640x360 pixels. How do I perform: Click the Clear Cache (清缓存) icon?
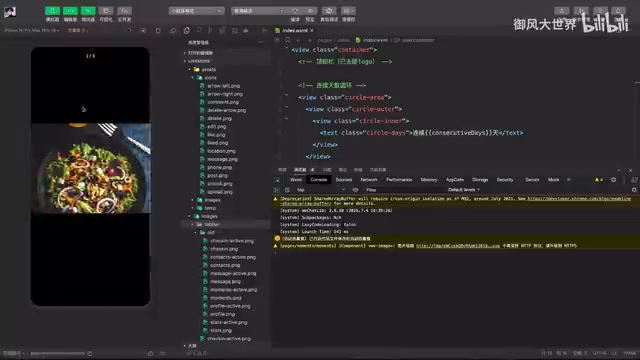348,11
